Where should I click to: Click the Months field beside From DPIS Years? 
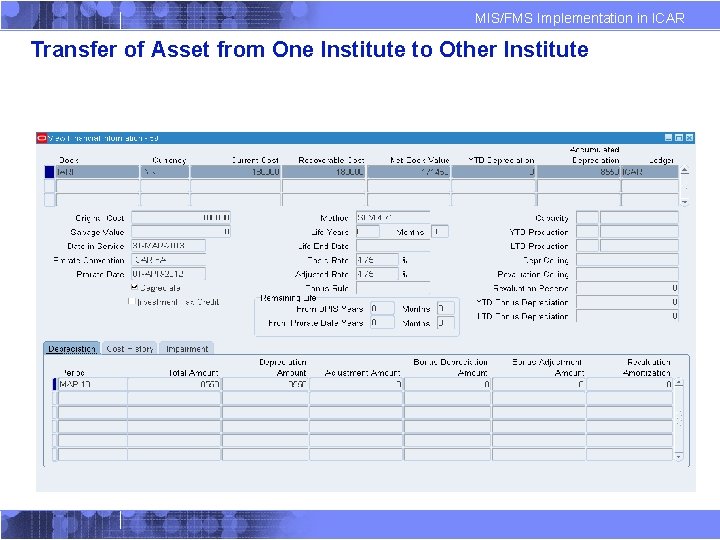pos(446,309)
